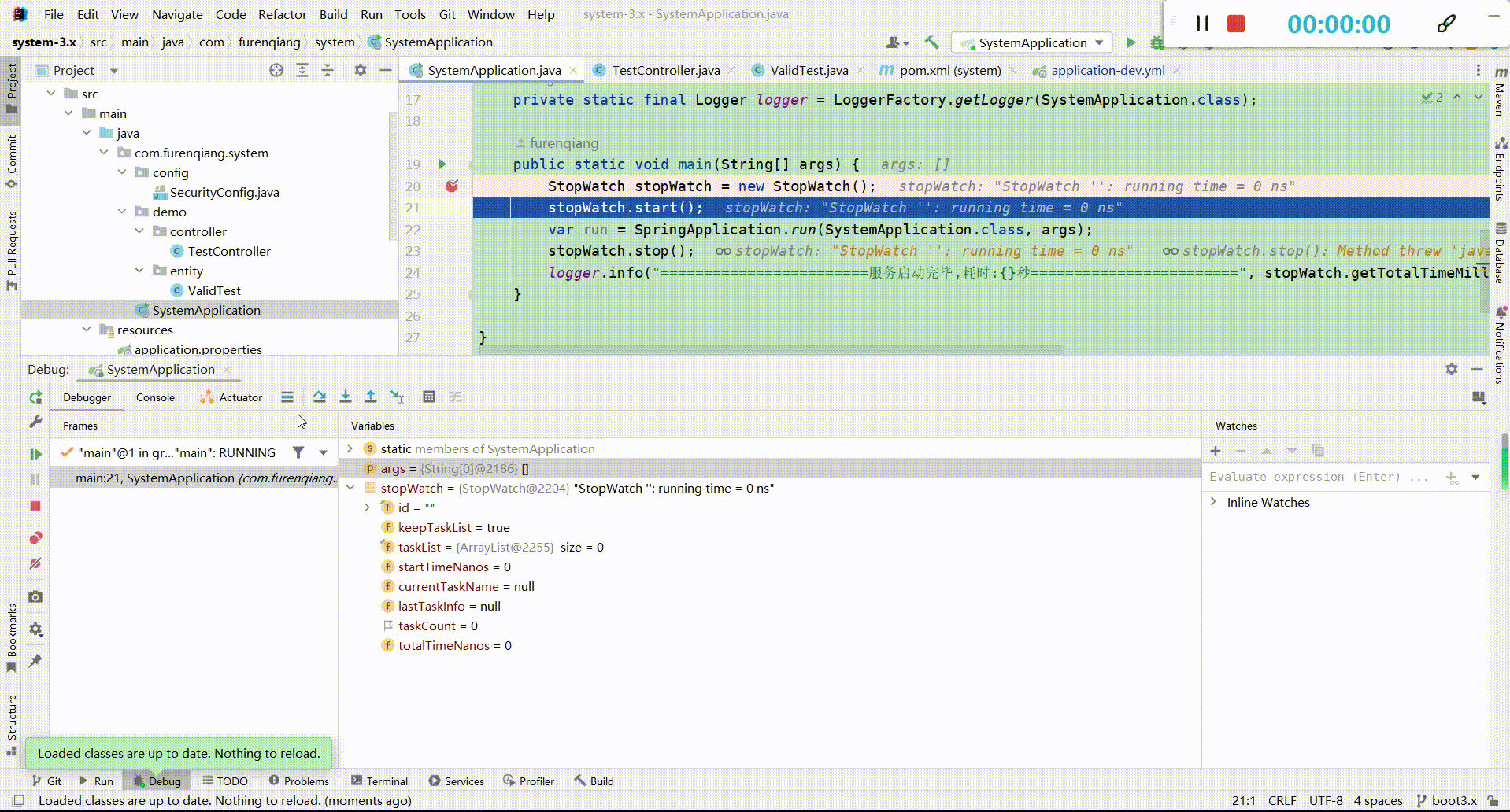Pause the screen recording

click(1202, 24)
